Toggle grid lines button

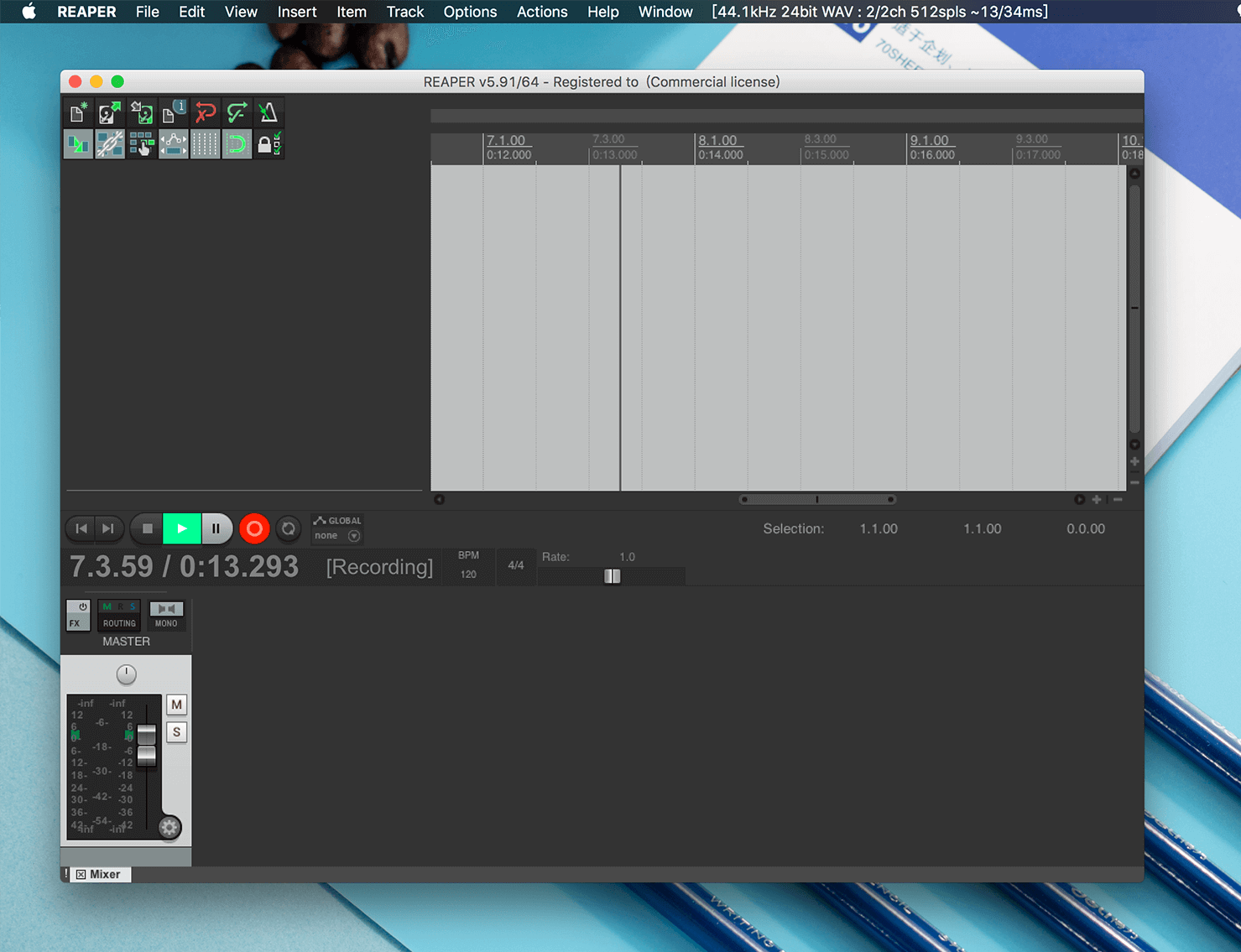point(206,144)
